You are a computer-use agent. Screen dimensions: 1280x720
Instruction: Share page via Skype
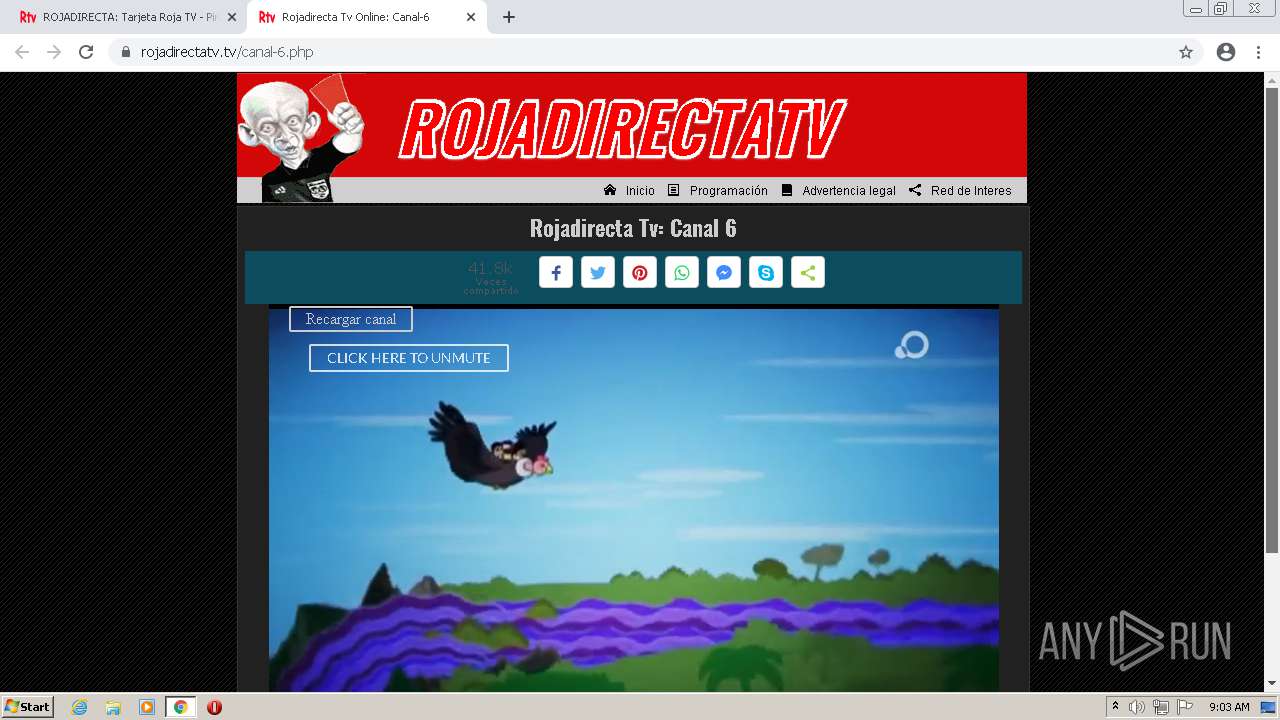click(766, 273)
